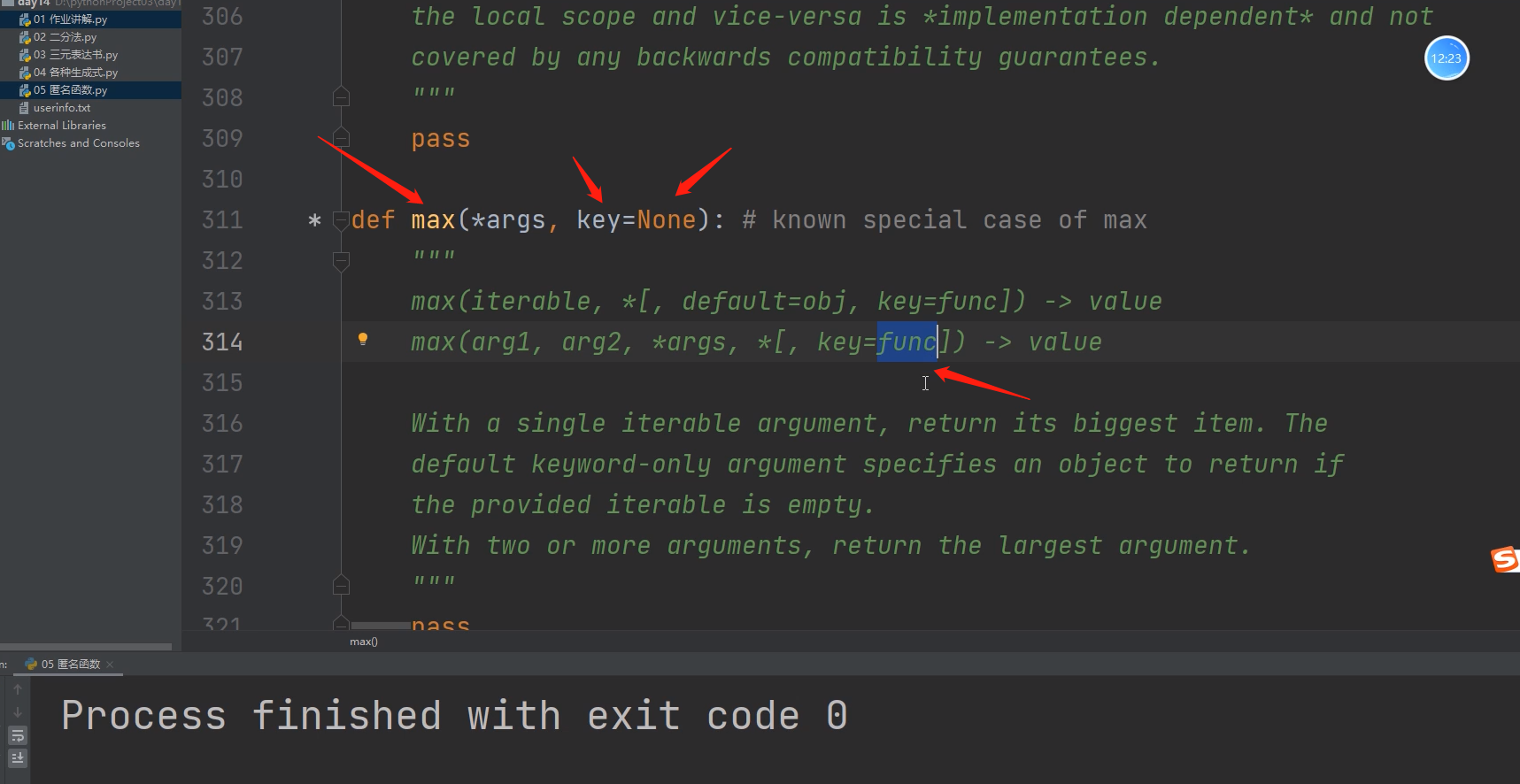Open userinfo.txt in project tree
1520x784 pixels.
61,108
